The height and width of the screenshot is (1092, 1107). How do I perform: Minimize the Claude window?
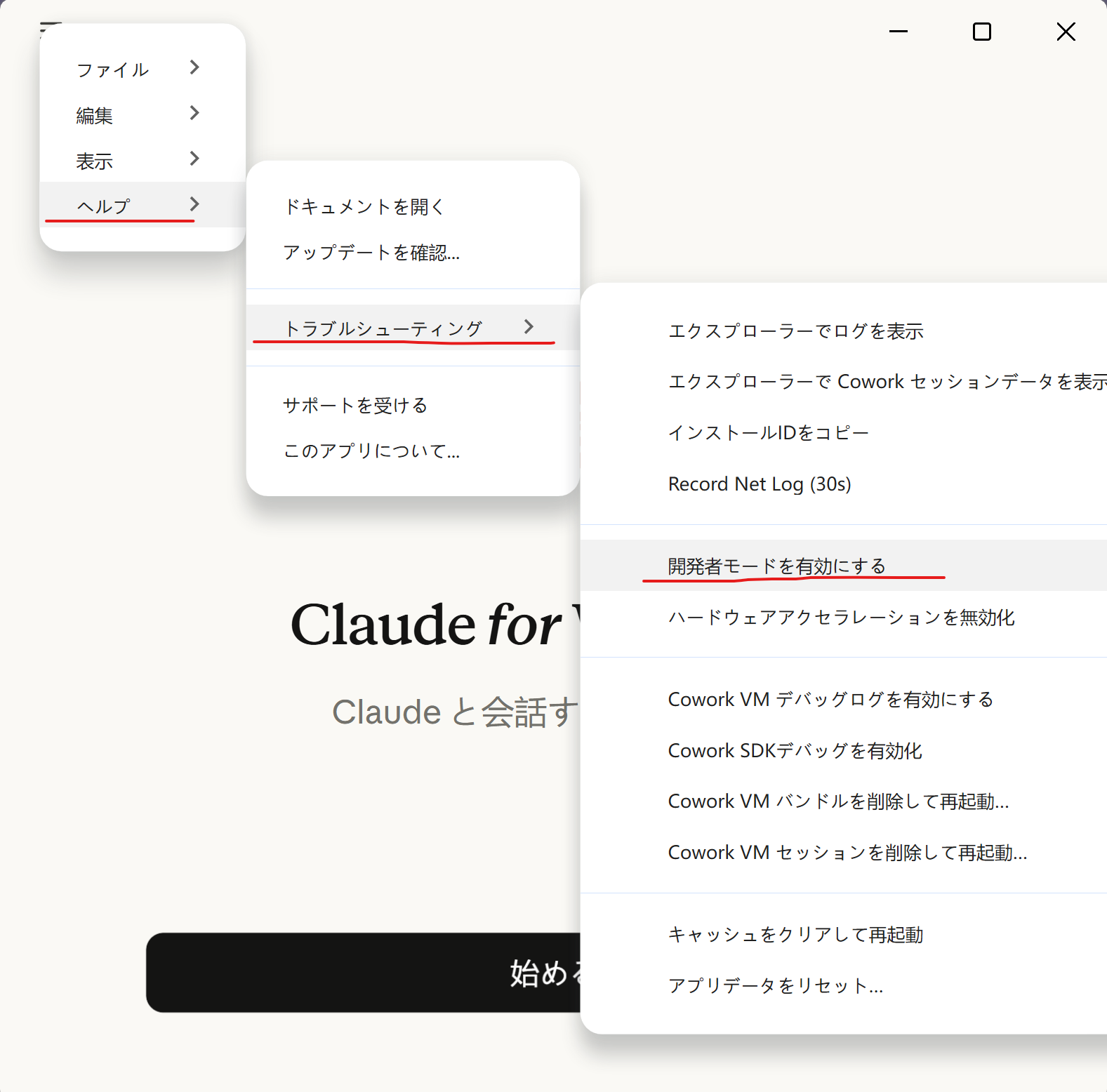pyautogui.click(x=899, y=32)
